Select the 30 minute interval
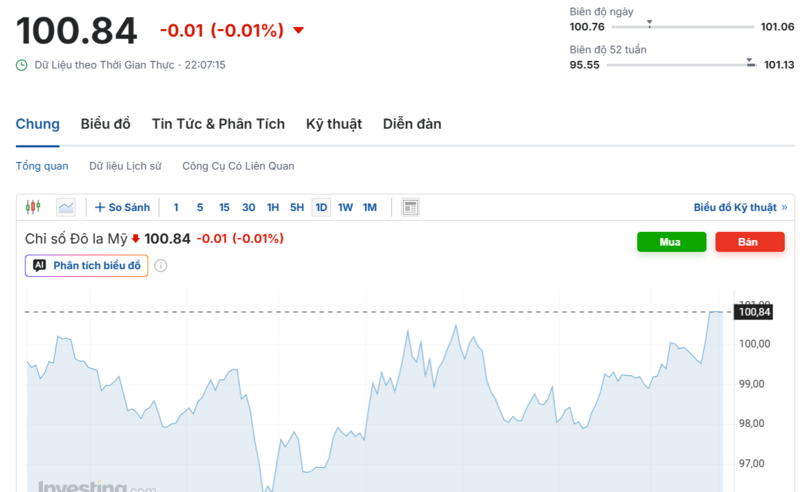 [248, 207]
